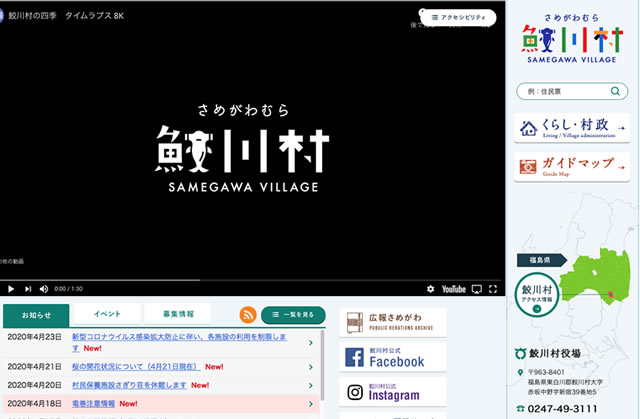This screenshot has width=640, height=419.
Task: Click chevron arrow on 2020年4月23日 row
Action: pos(311,343)
